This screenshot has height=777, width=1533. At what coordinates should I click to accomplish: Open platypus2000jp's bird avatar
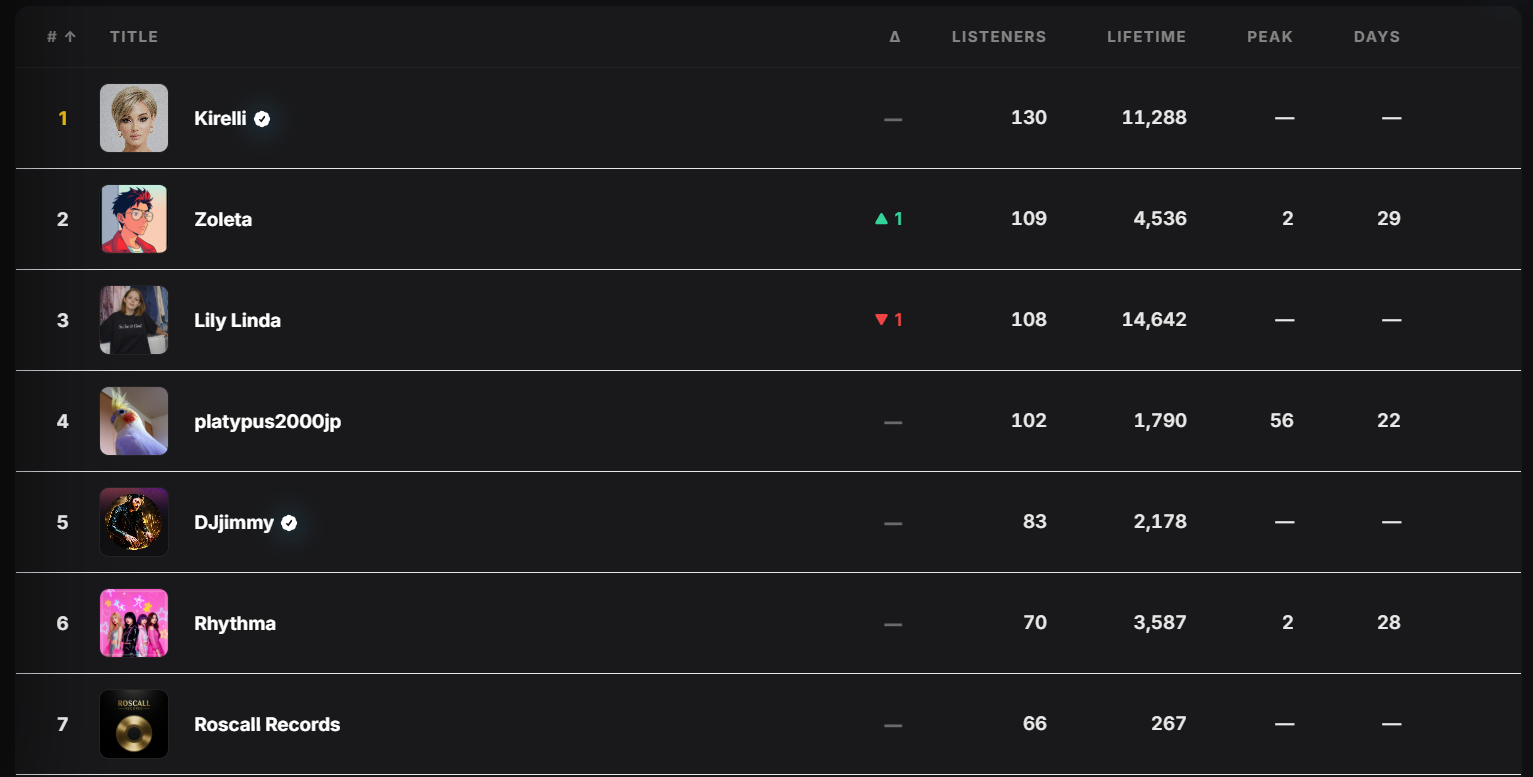pyautogui.click(x=134, y=421)
